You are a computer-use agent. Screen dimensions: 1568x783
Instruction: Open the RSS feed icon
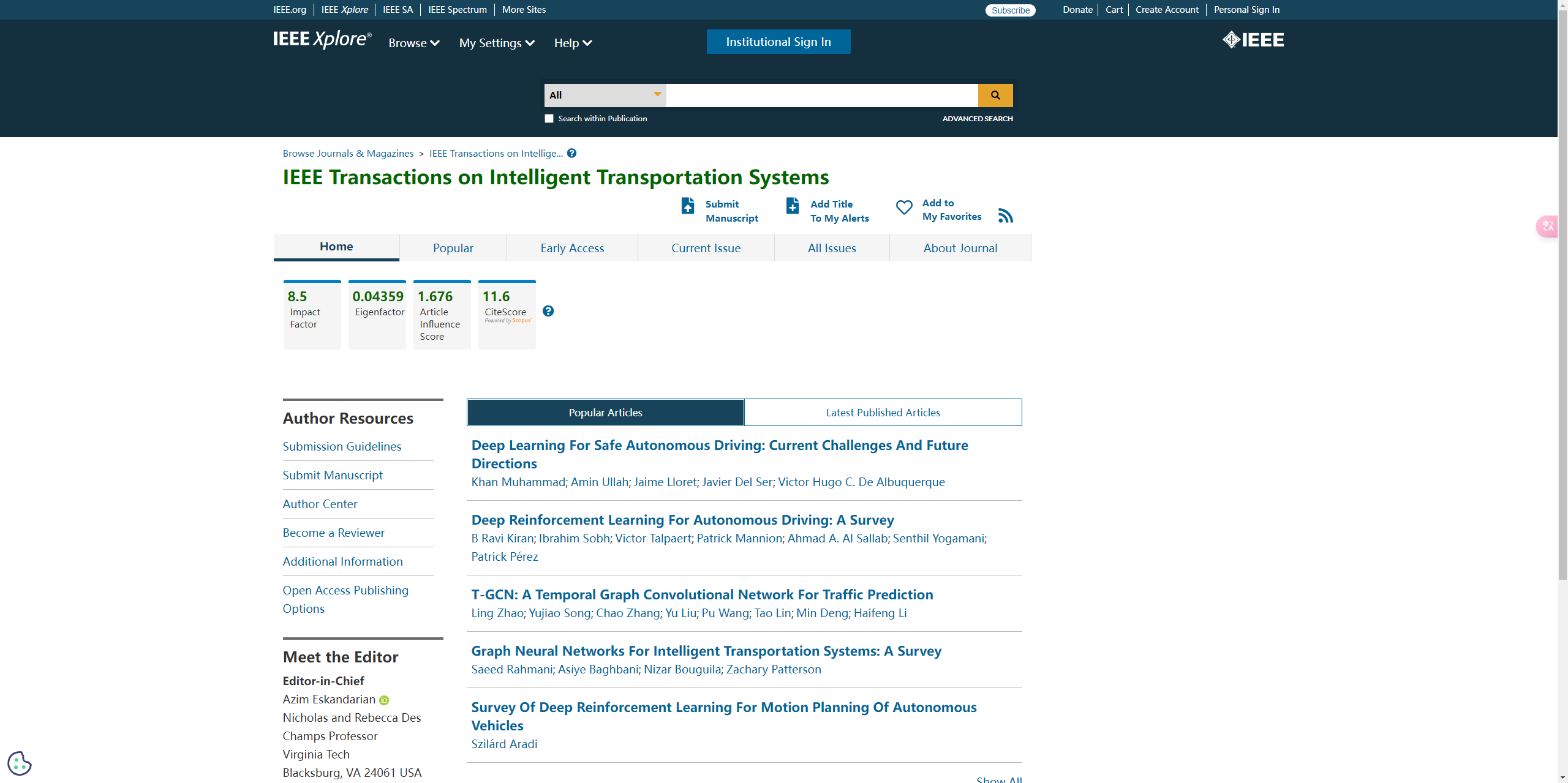[x=1005, y=215]
